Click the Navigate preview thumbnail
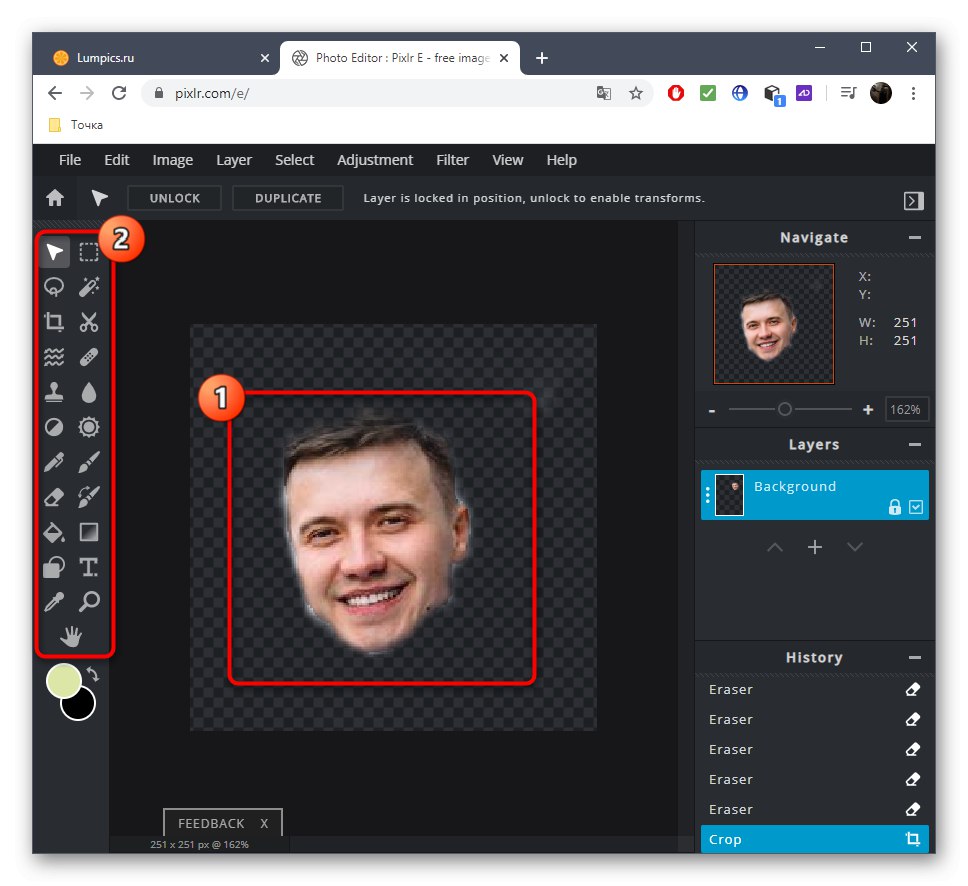Image resolution: width=968 pixels, height=886 pixels. 774,324
